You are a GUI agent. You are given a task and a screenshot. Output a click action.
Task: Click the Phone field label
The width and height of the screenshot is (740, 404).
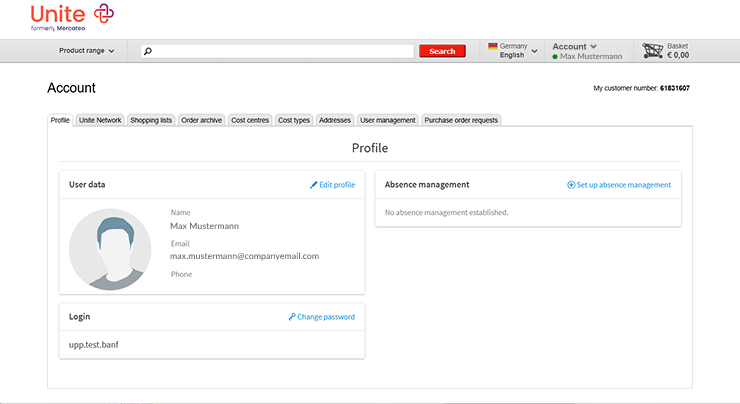tap(181, 274)
